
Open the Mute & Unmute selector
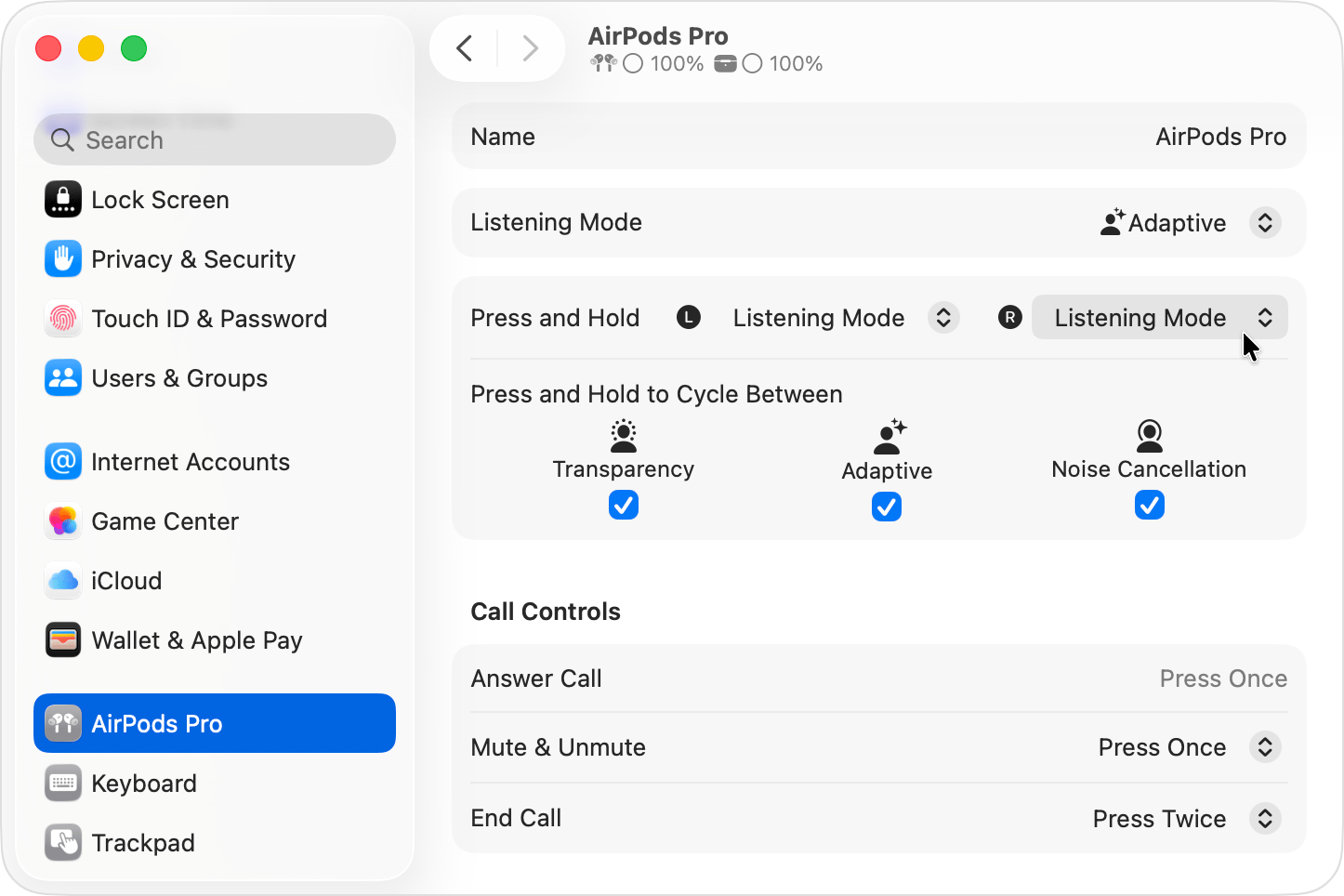click(1264, 746)
